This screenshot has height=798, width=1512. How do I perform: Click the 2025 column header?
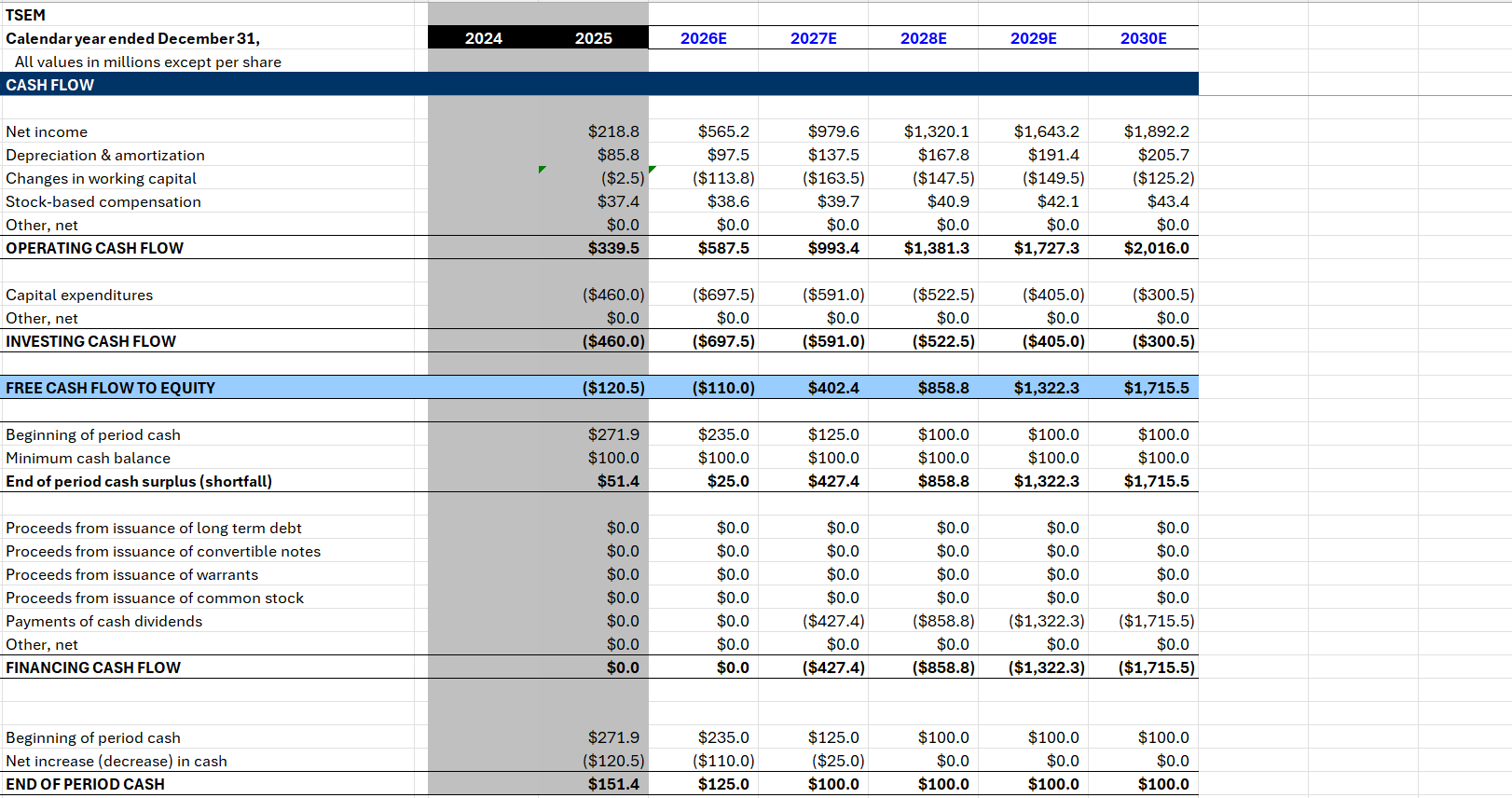pos(593,38)
